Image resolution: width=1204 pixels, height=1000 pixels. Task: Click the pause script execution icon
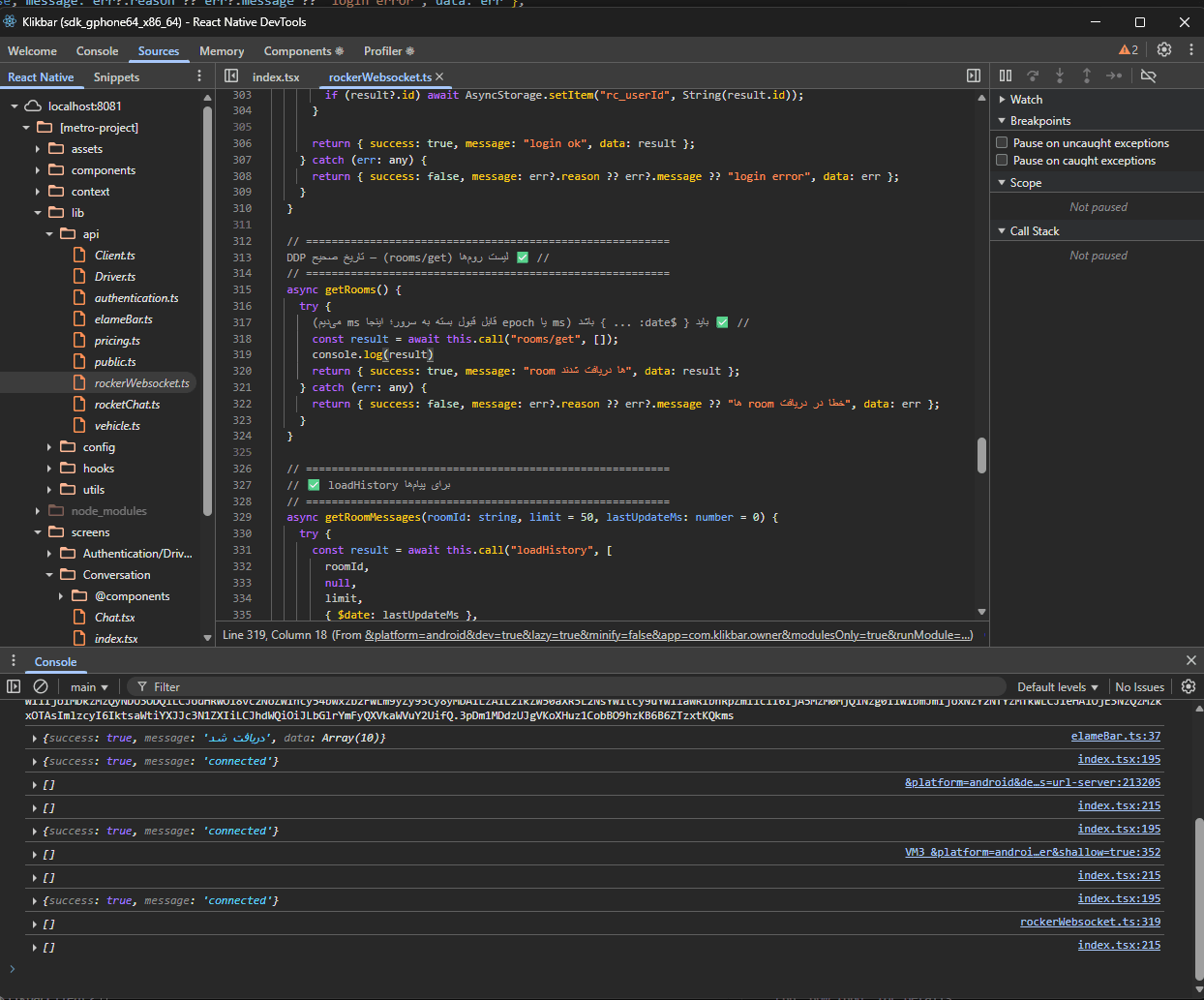tap(1006, 76)
